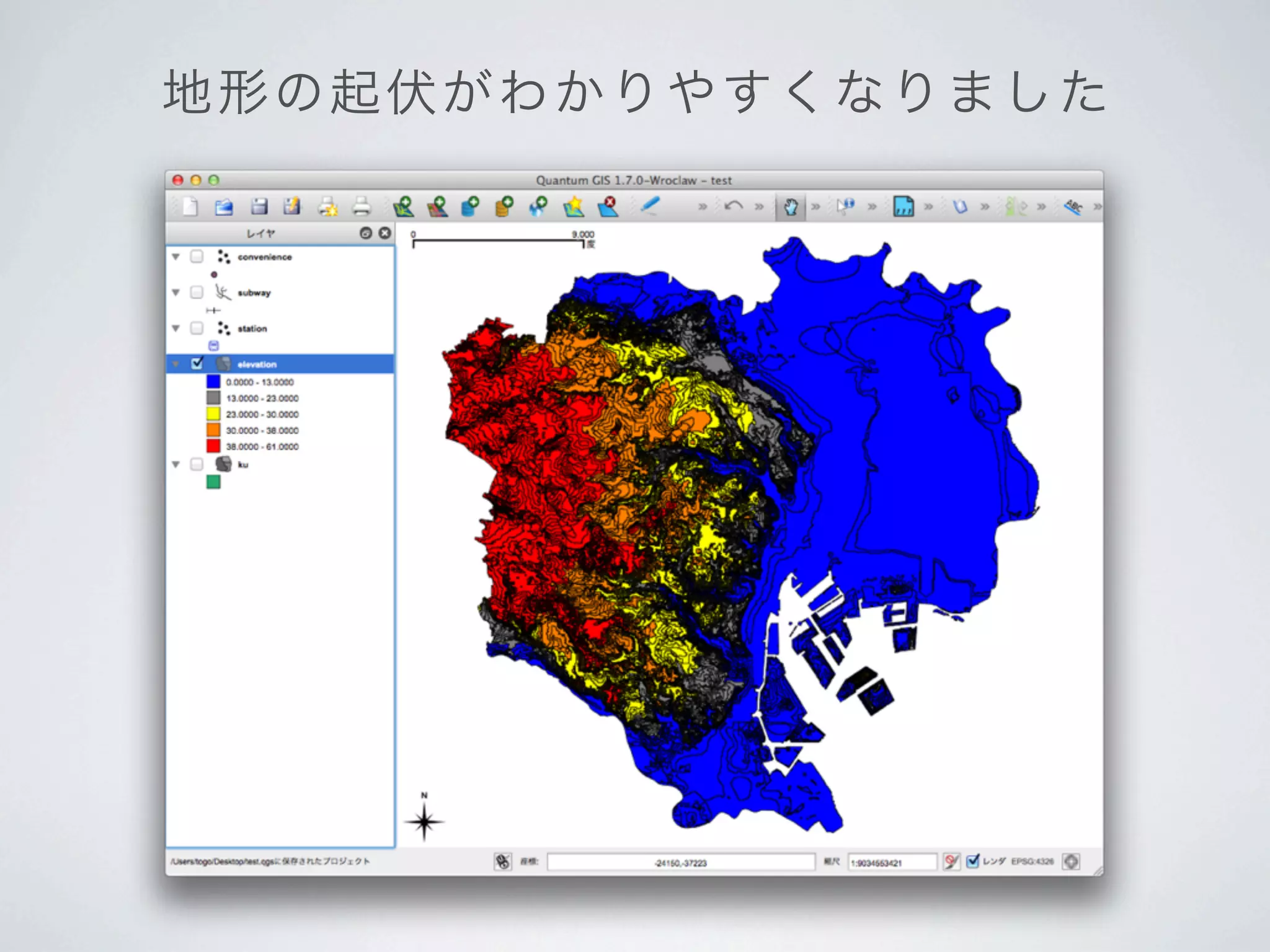
Task: Click the Print icon
Action: coord(361,206)
